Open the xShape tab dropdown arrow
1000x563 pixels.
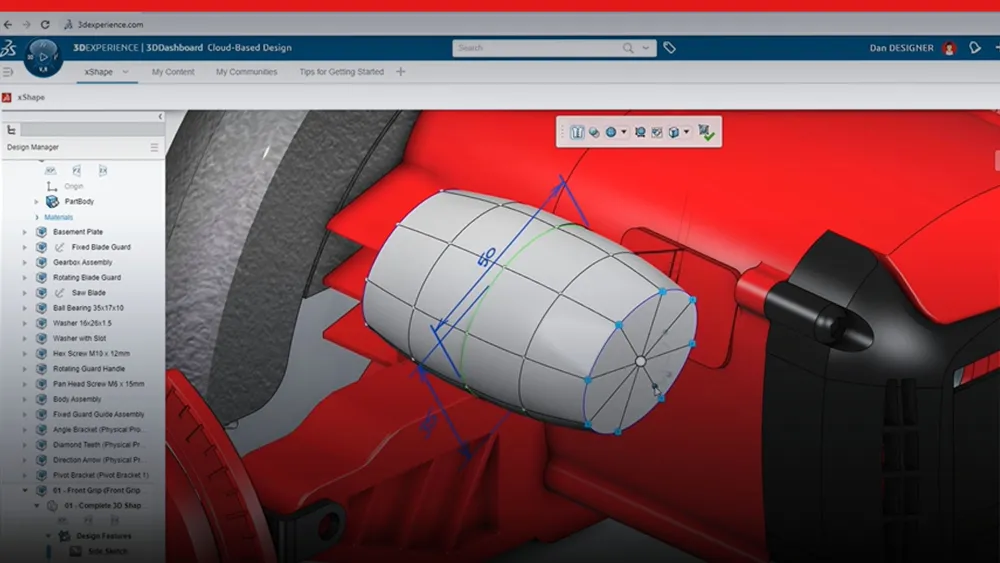click(126, 72)
